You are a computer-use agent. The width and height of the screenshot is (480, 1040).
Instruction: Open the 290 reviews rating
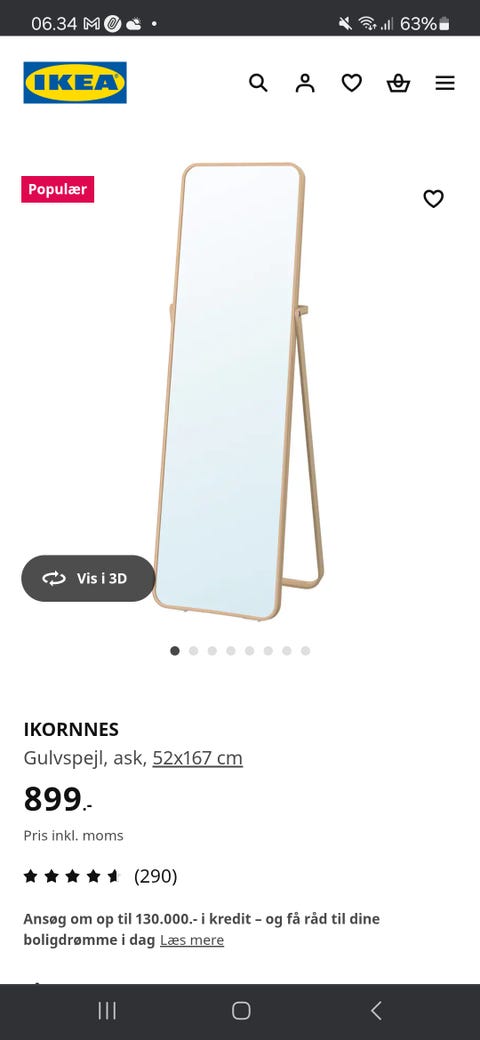pyautogui.click(x=156, y=876)
